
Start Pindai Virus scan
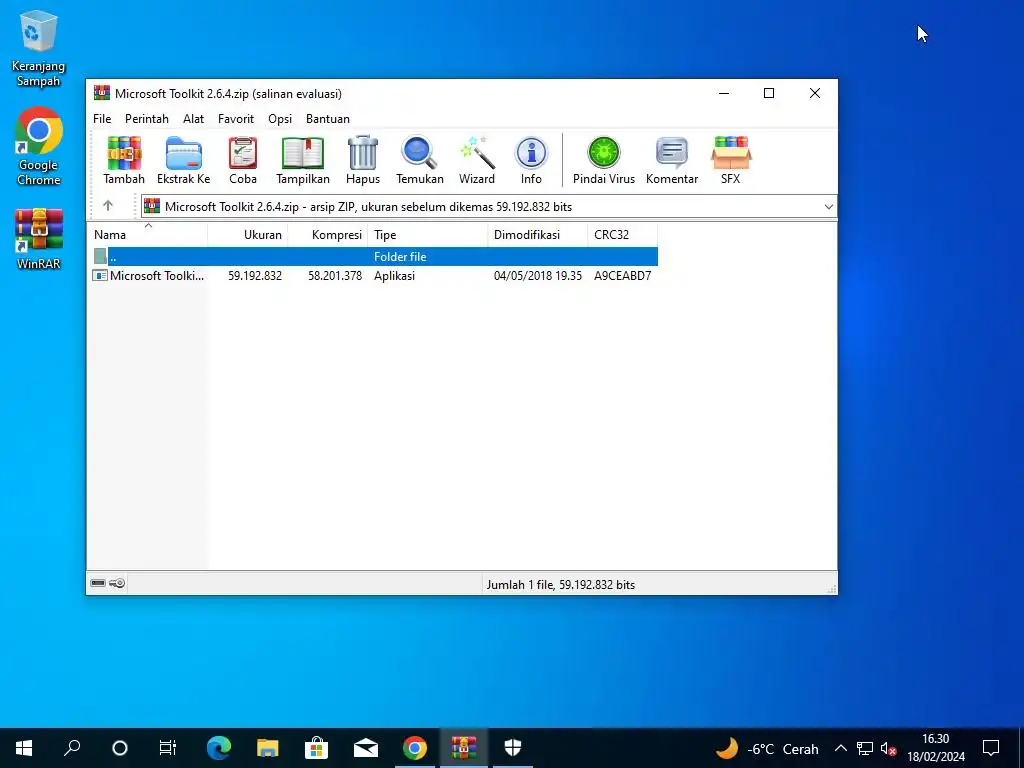(x=603, y=161)
